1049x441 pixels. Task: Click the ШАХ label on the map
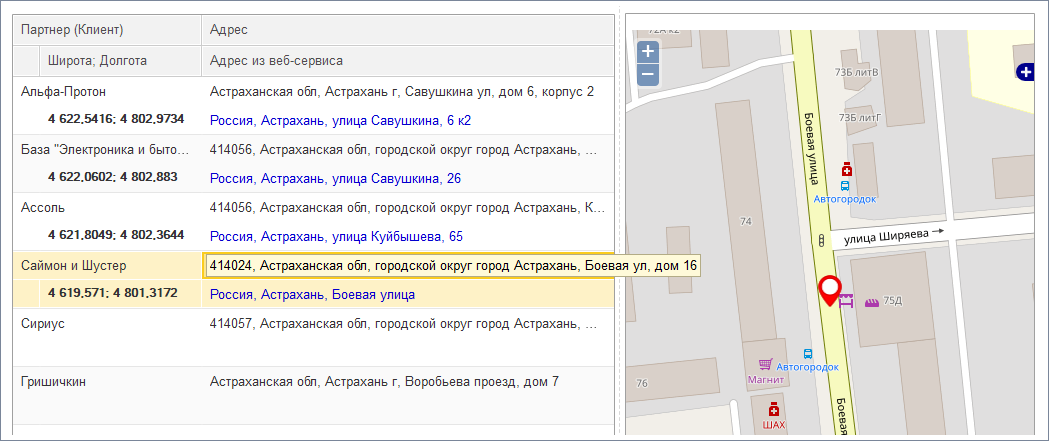pos(774,424)
